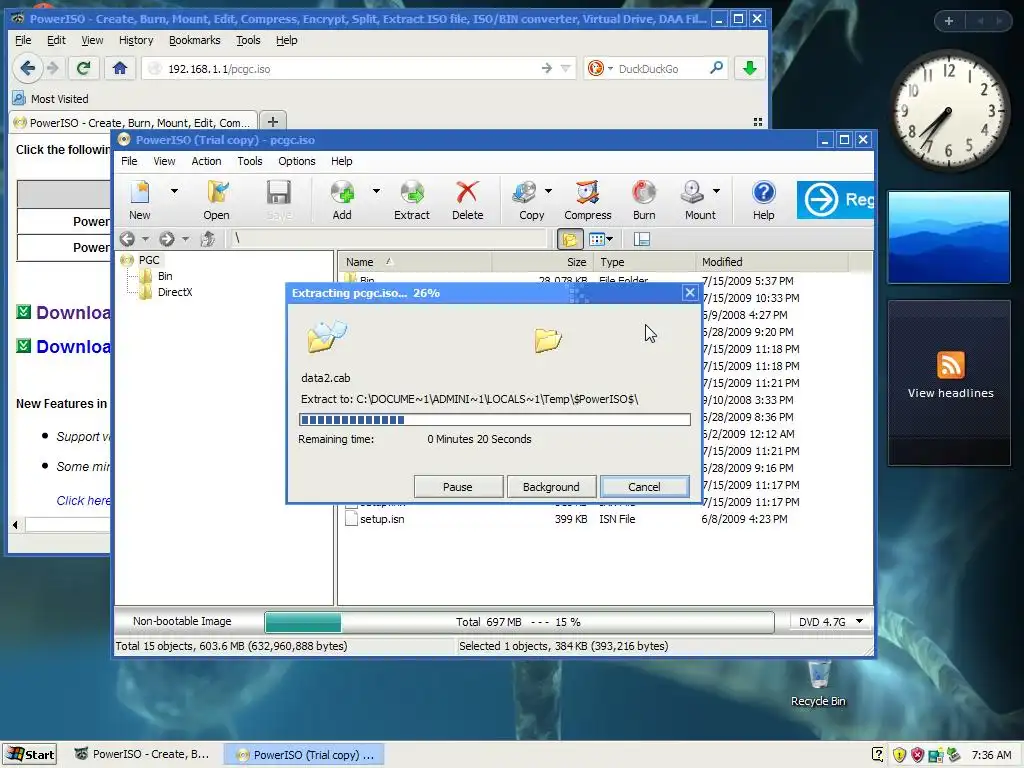
Task: Click the browser horizontal scrollbar left arrow
Action: point(15,524)
